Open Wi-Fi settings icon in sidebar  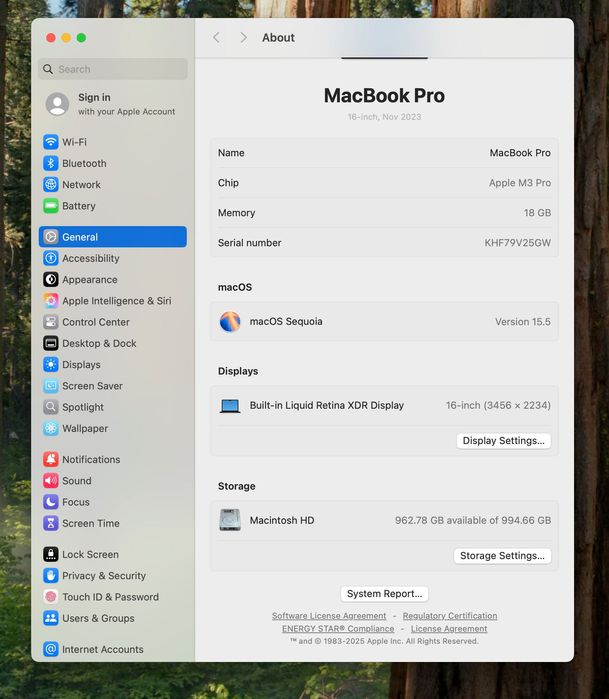[51, 142]
